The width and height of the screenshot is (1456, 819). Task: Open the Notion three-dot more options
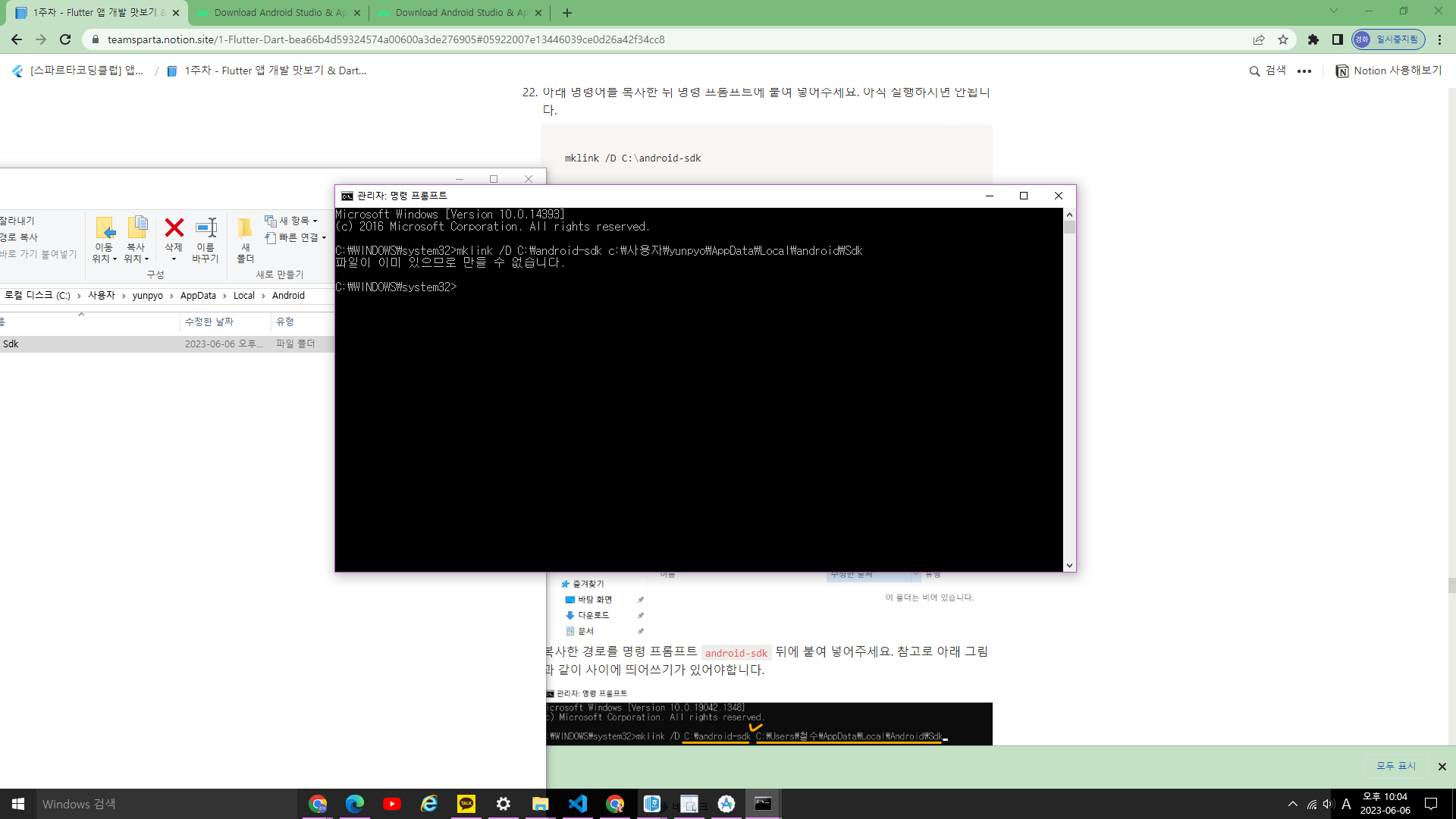[x=1304, y=71]
